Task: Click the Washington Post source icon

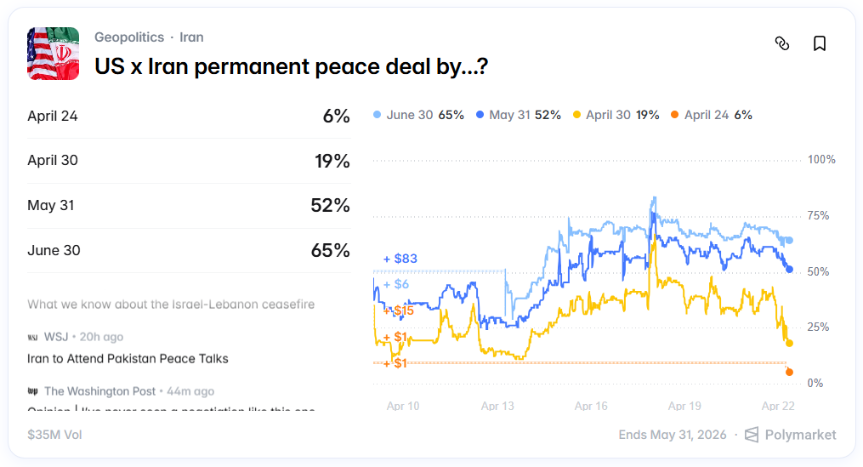Action: (33, 391)
